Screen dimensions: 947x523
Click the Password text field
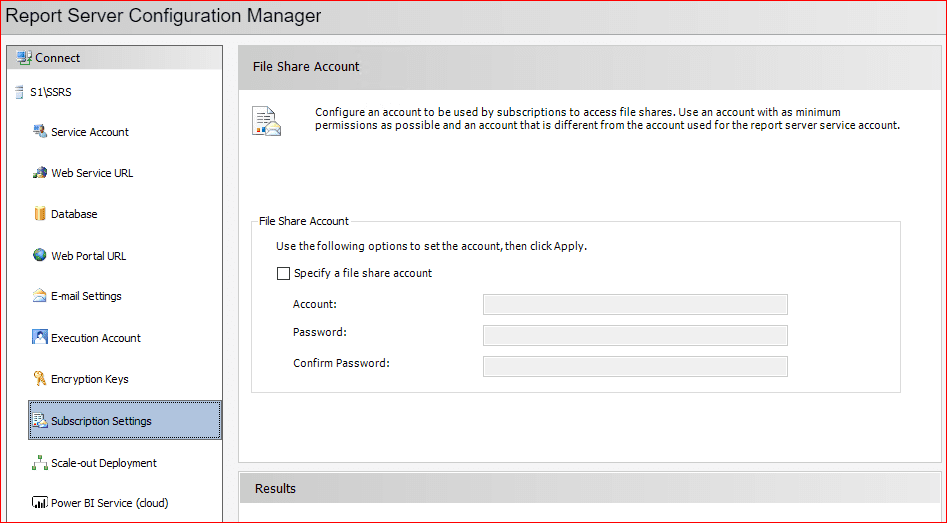635,335
